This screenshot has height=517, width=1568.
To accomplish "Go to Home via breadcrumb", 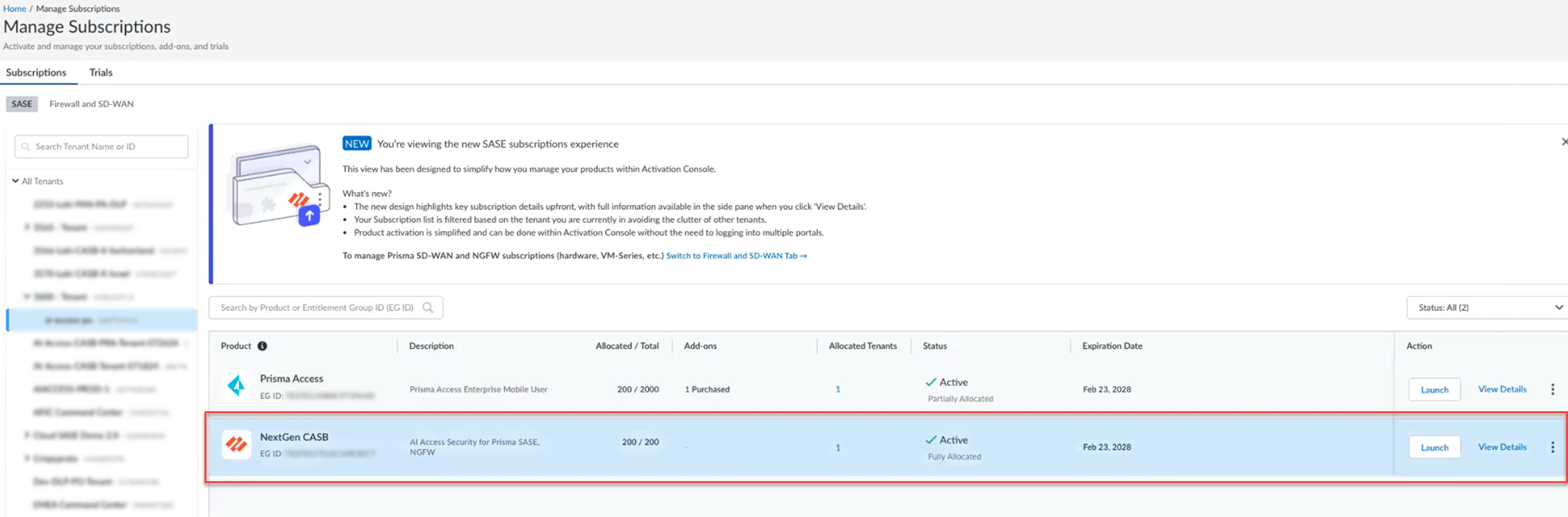I will (14, 8).
